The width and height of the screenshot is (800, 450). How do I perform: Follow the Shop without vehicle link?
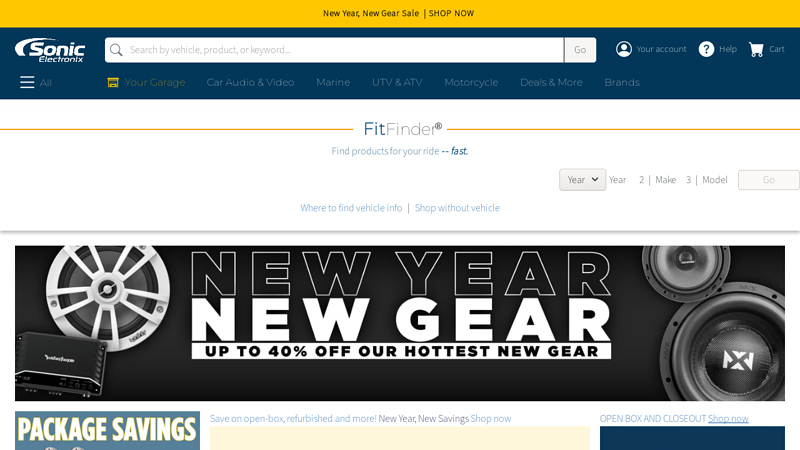(x=457, y=208)
